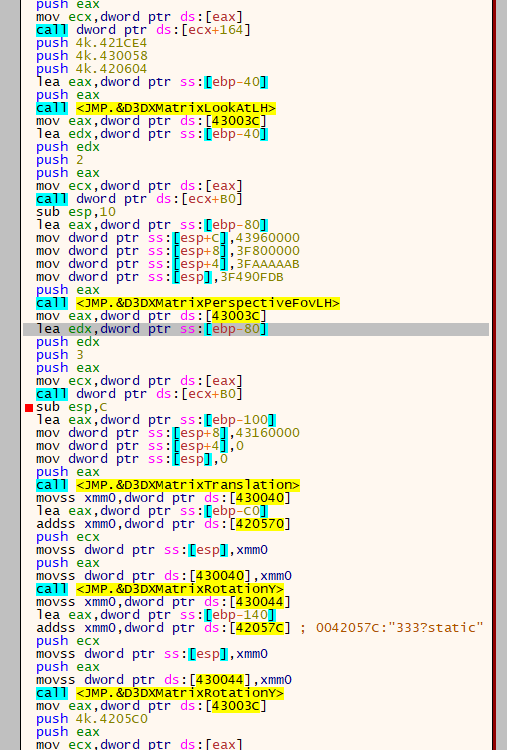Screen dimensions: 507x750
Task: Select the call to D3DXMatrixPerspectiveFovLH
Action: 188,303
